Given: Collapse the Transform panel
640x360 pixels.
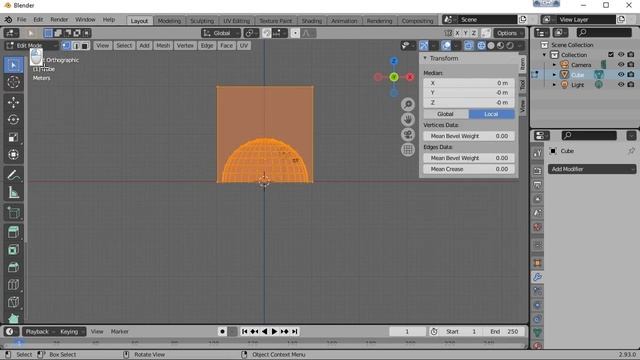Looking at the screenshot, I should [x=425, y=58].
